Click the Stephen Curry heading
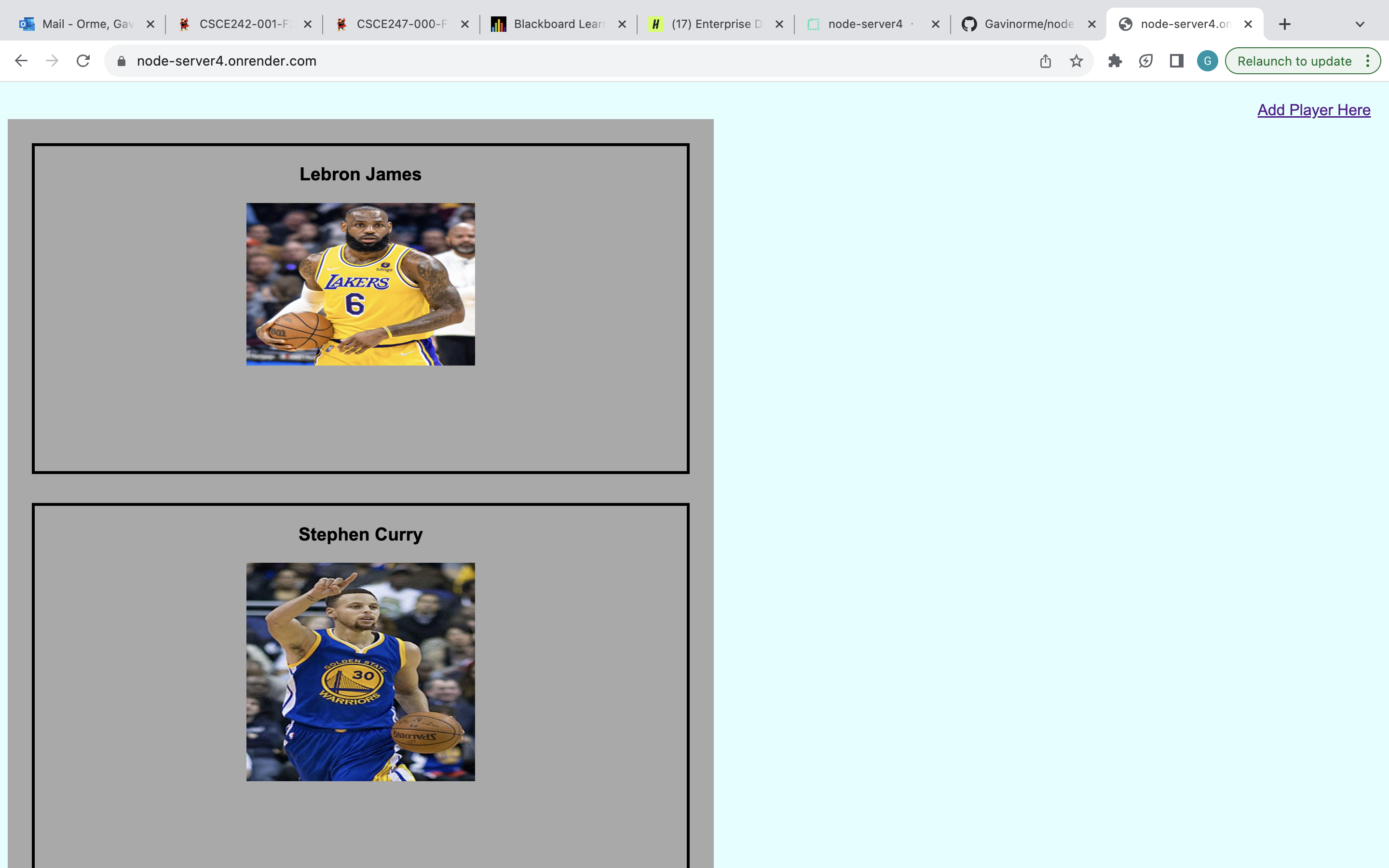The image size is (1389, 868). click(360, 534)
